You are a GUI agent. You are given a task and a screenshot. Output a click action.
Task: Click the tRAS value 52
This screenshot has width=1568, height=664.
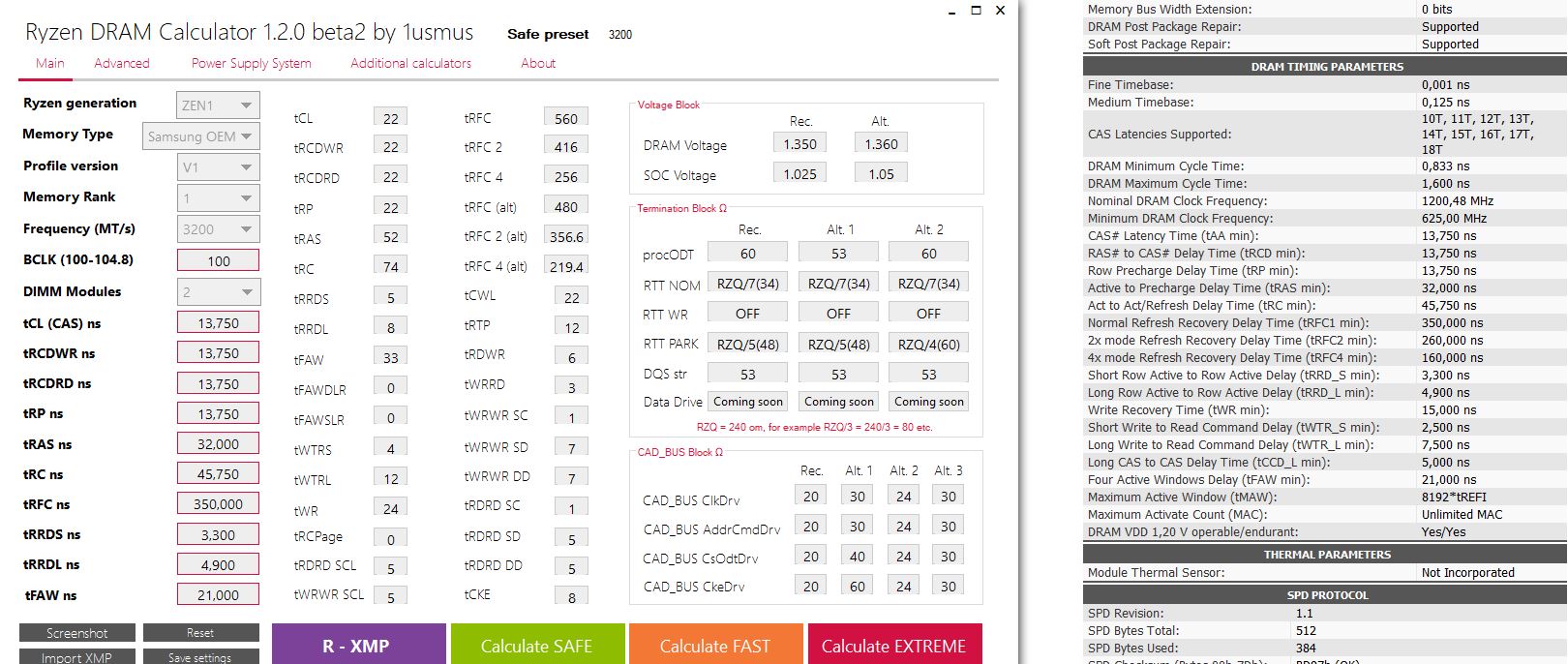point(390,236)
